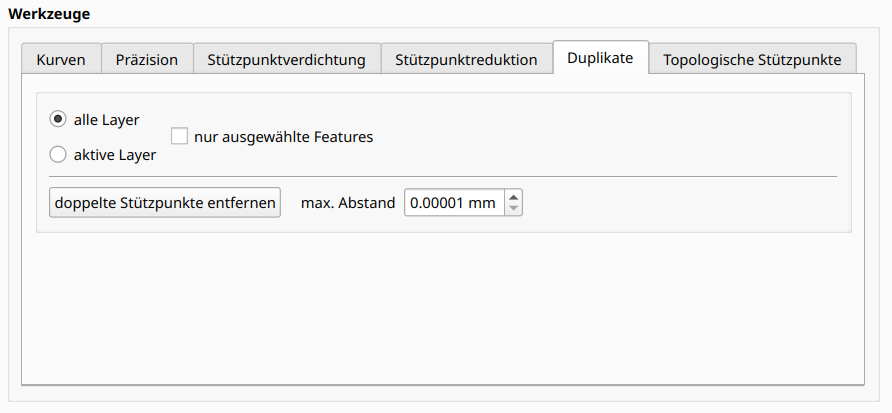The height and width of the screenshot is (413, 892).
Task: Decrease max. Abstand with down arrow
Action: tap(514, 209)
